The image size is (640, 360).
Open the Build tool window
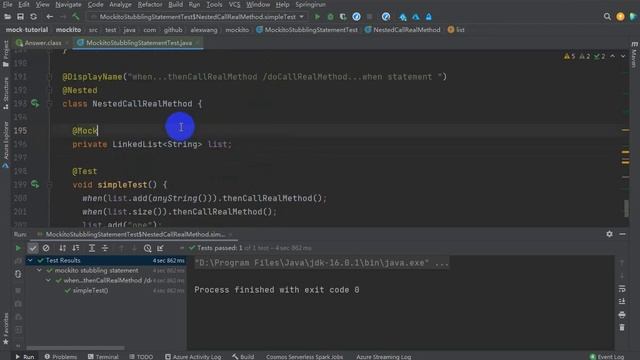coord(243,357)
